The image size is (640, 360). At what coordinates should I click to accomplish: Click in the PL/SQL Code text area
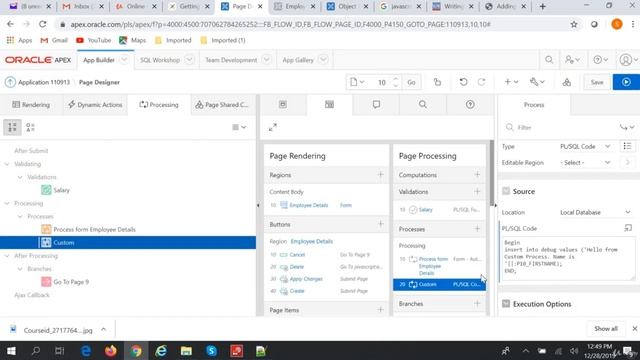click(x=568, y=259)
